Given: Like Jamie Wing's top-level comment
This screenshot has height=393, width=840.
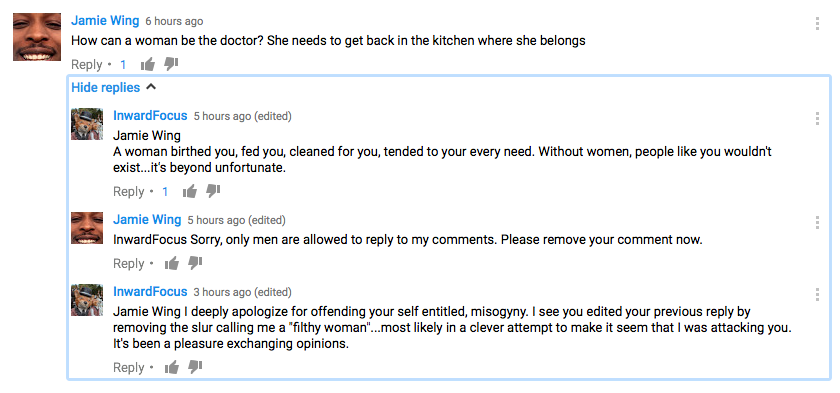Looking at the screenshot, I should click(147, 65).
